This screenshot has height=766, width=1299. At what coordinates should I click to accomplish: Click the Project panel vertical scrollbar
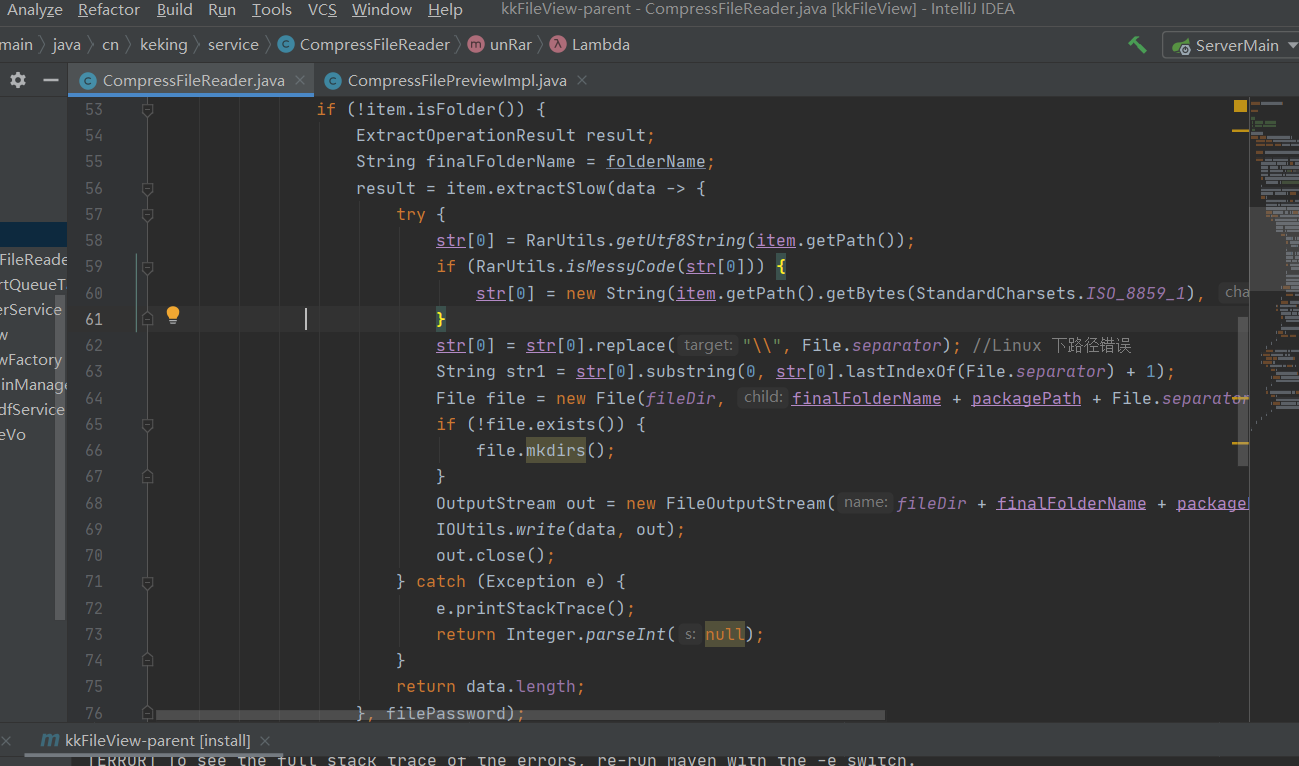(x=61, y=457)
